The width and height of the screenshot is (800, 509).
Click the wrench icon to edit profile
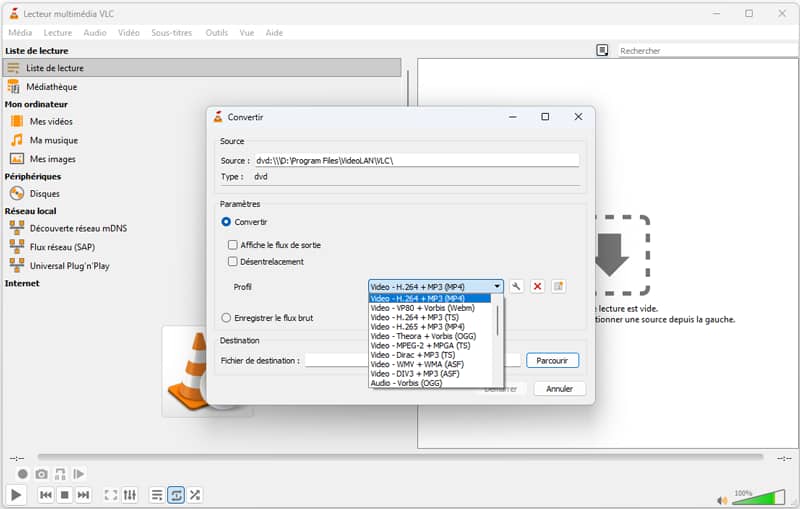[x=516, y=286]
